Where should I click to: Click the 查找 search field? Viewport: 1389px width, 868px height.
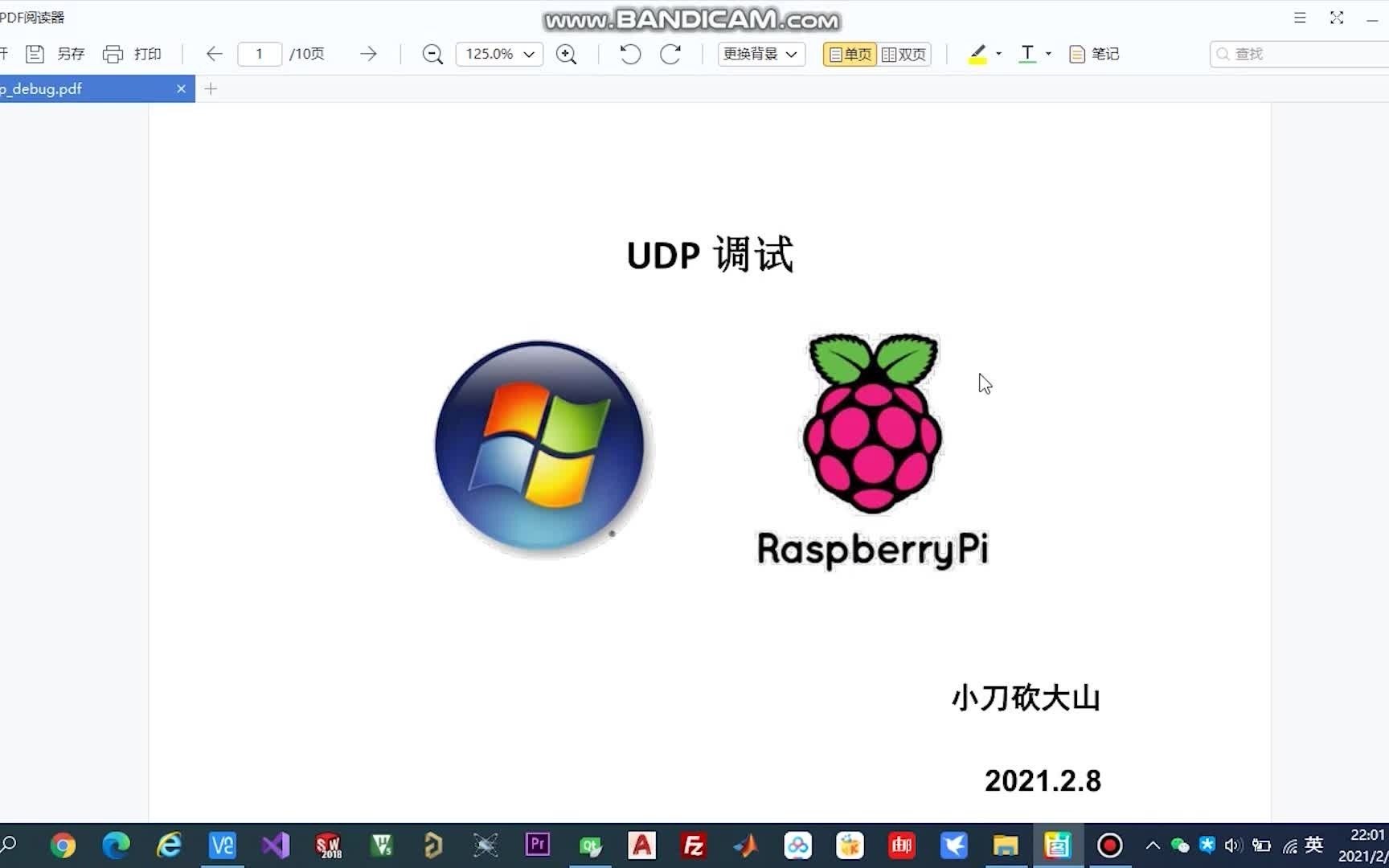click(1299, 54)
